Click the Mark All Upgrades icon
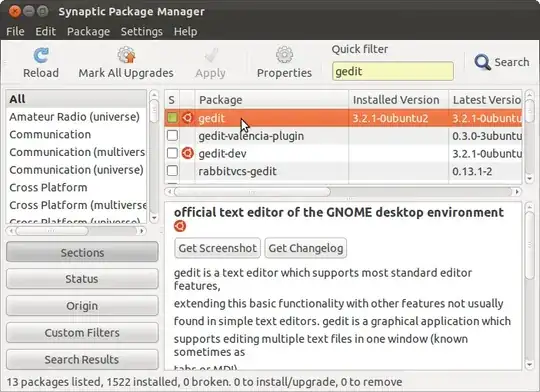 126,55
